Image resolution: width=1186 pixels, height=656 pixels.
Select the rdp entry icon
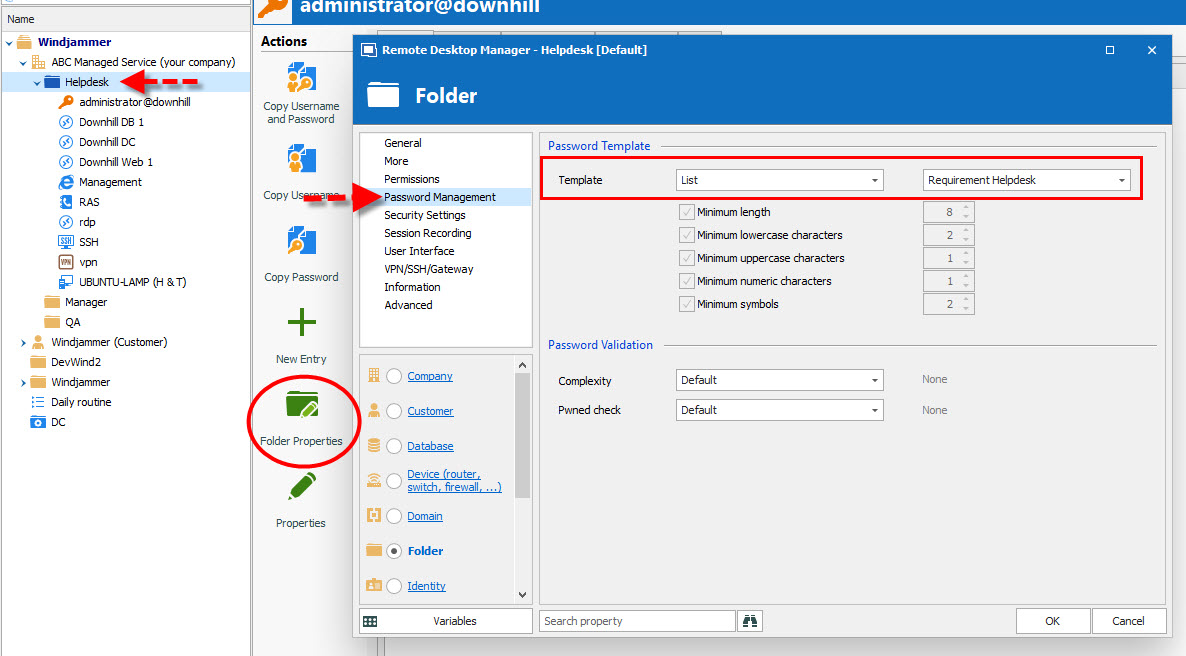(66, 222)
